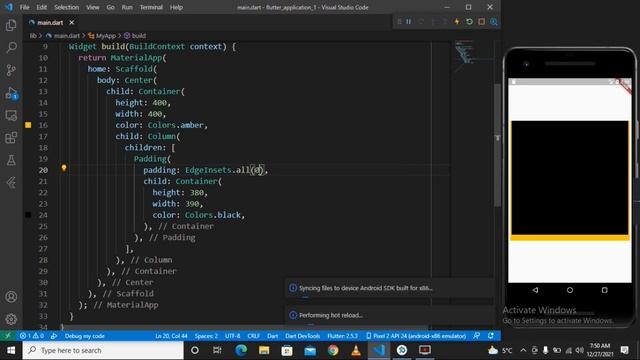Open the Flutter sidebar view icon
Image resolution: width=640 pixels, height=360 pixels.
pos(11,182)
